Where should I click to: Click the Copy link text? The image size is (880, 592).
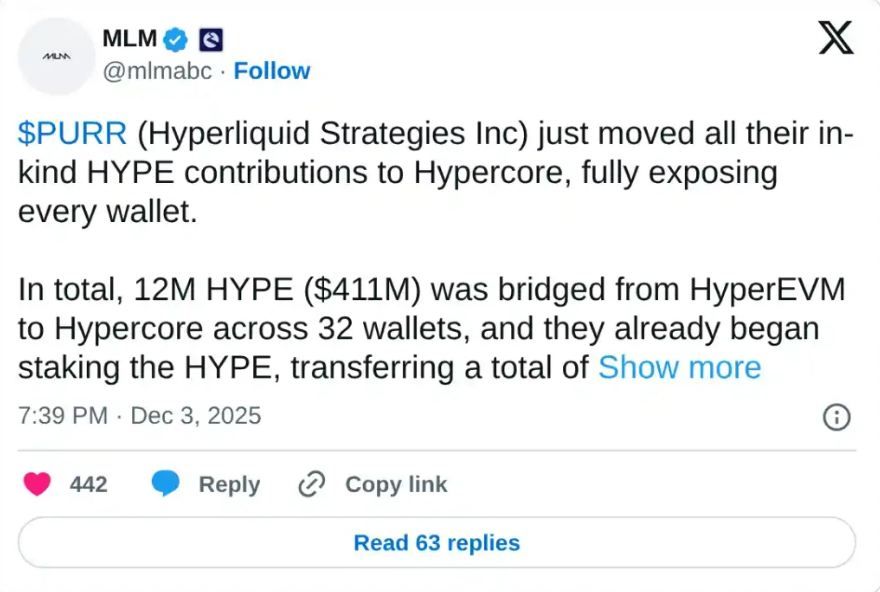[396, 484]
